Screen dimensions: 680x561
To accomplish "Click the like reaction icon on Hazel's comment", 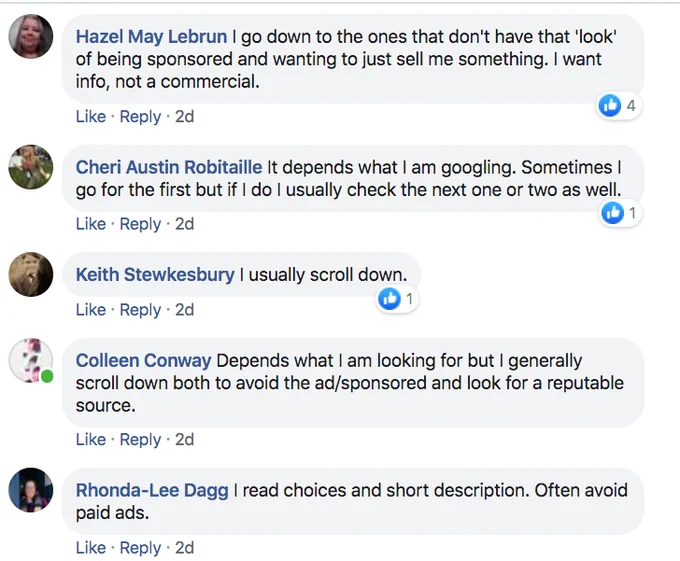I will tap(610, 105).
